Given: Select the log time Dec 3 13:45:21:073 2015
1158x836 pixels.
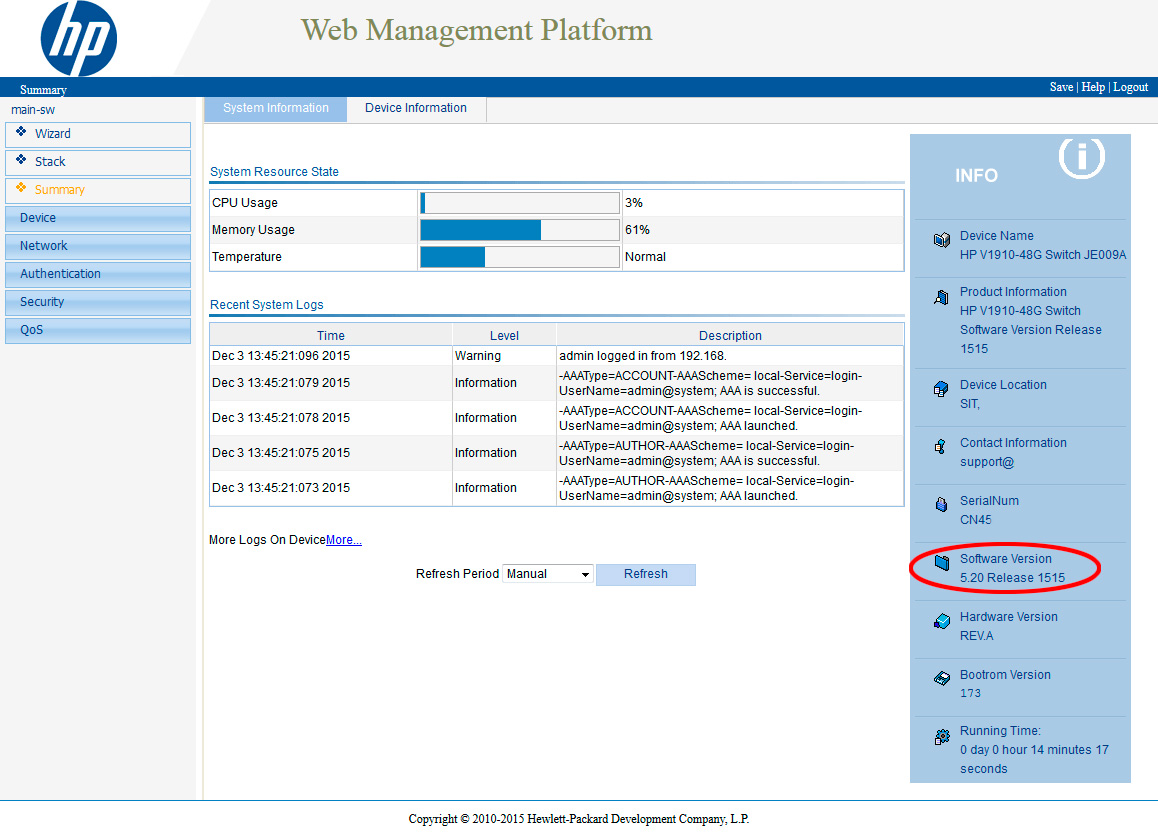Looking at the screenshot, I should (x=281, y=488).
